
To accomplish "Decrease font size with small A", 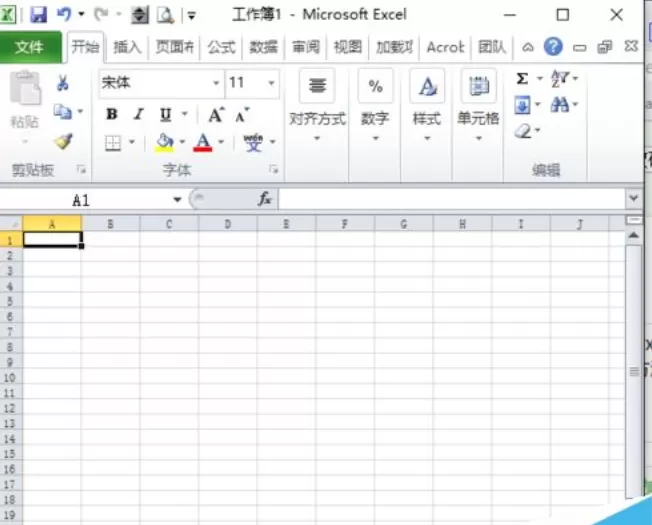I will pyautogui.click(x=242, y=115).
